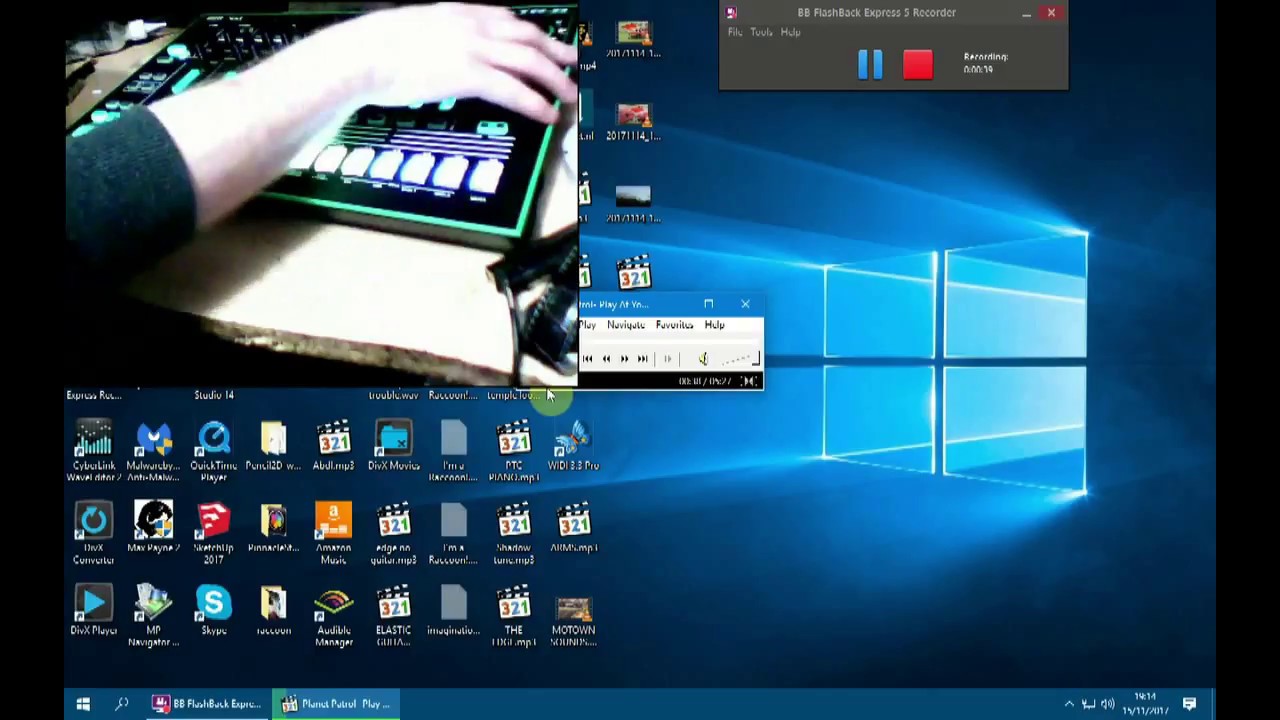Viewport: 1280px width, 720px height.
Task: Select CyberLink WaveEditor 2 desktop icon
Action: (94, 451)
